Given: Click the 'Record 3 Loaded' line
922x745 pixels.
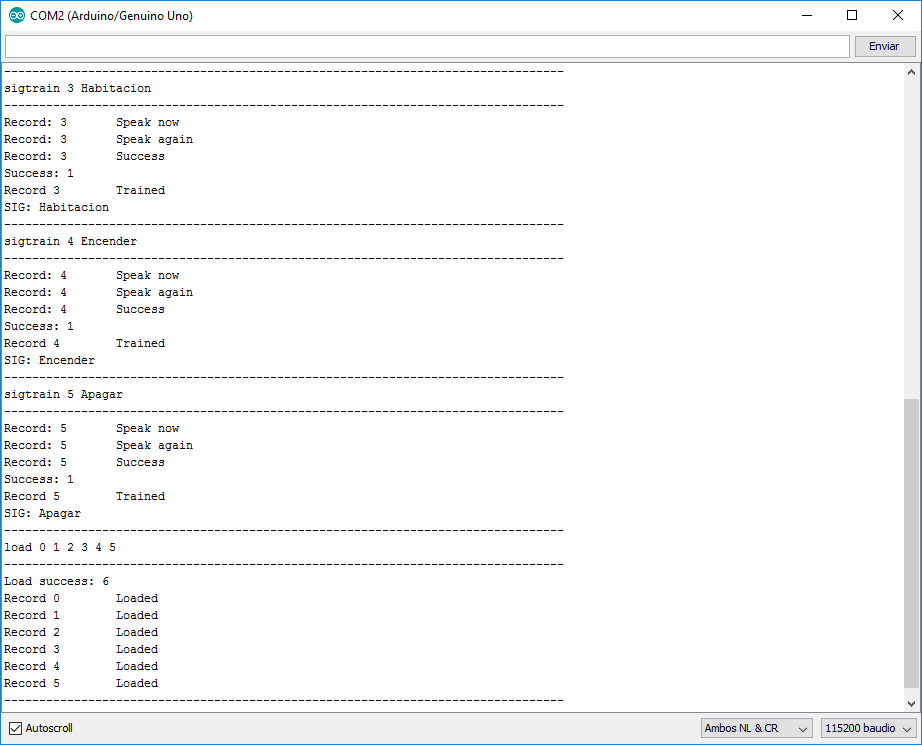Looking at the screenshot, I should pos(81,649).
